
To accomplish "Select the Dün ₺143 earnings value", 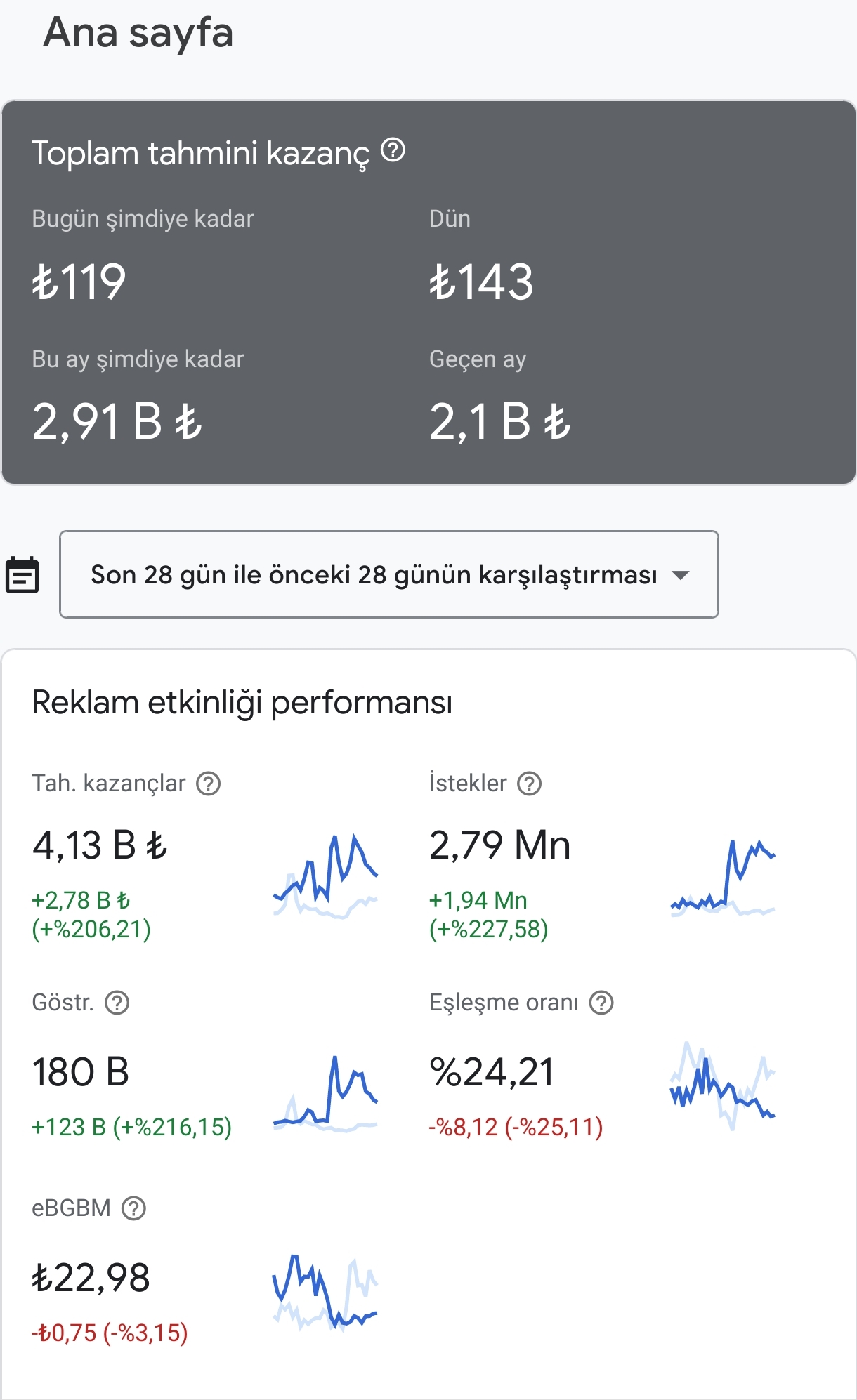I will [x=481, y=282].
